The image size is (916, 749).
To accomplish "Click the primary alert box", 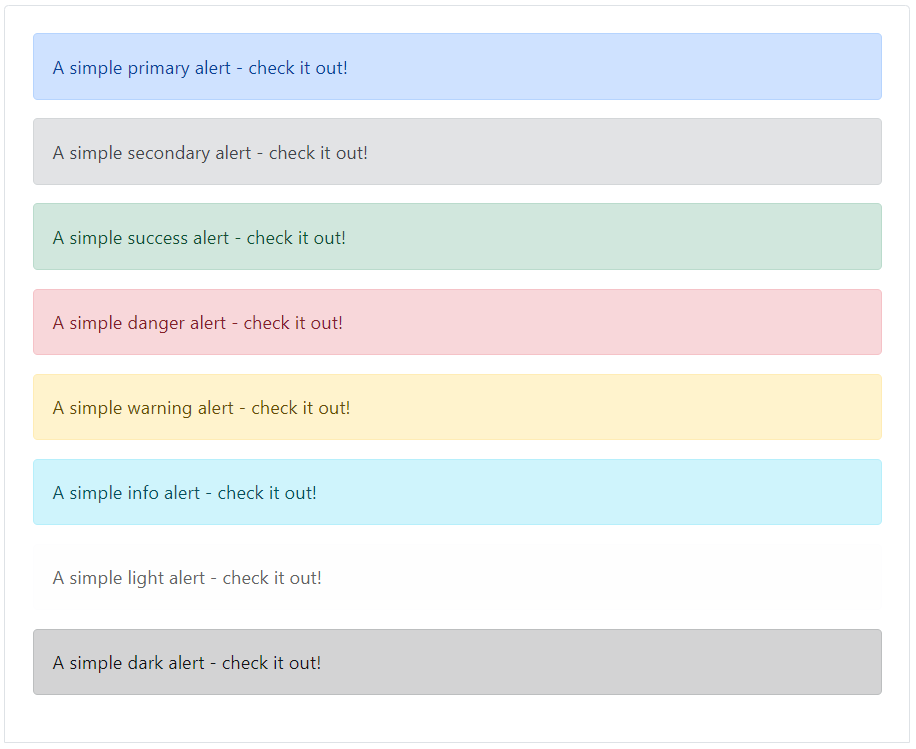I will tap(458, 66).
